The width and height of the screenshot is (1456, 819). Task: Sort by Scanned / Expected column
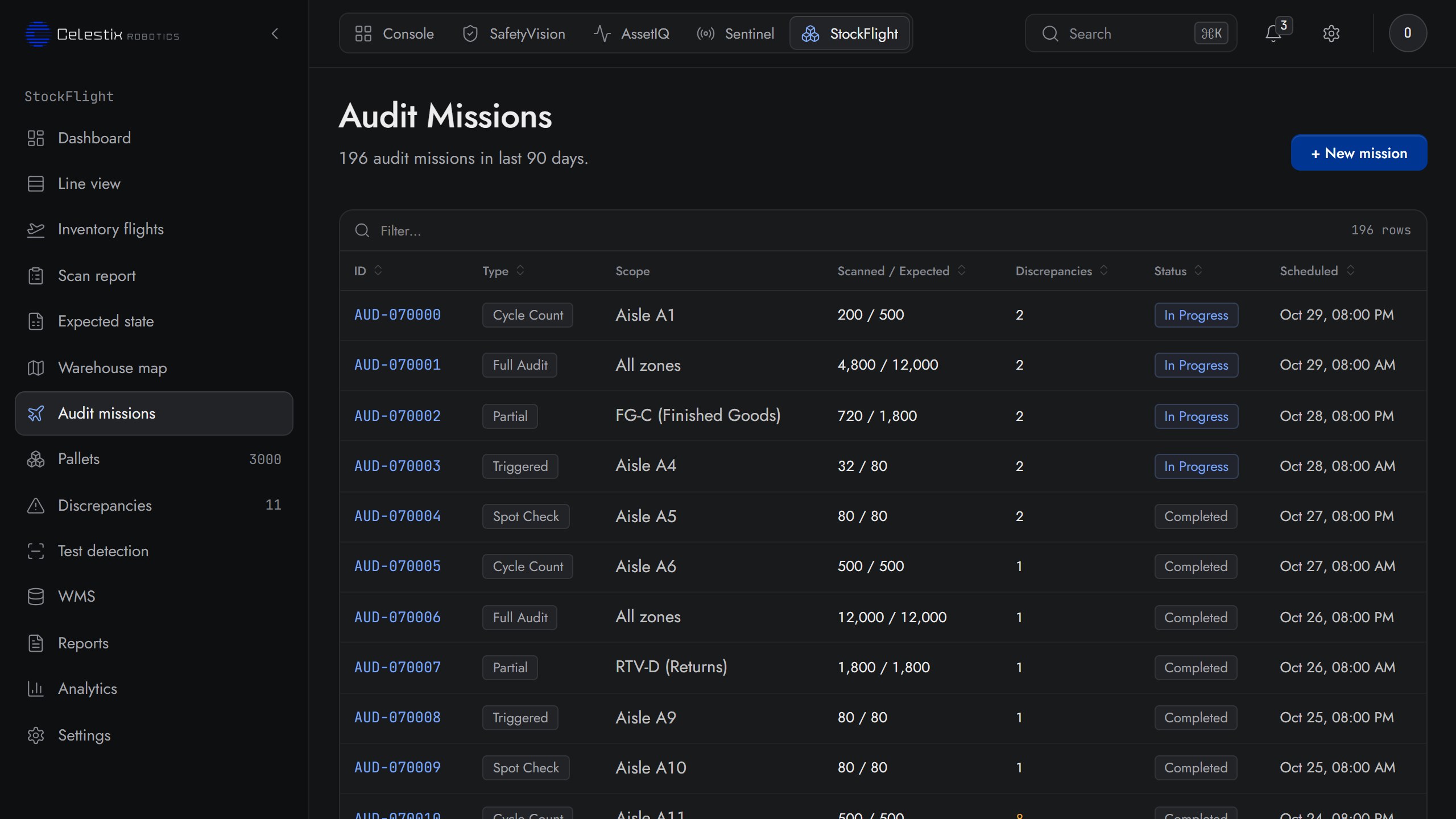tap(901, 271)
